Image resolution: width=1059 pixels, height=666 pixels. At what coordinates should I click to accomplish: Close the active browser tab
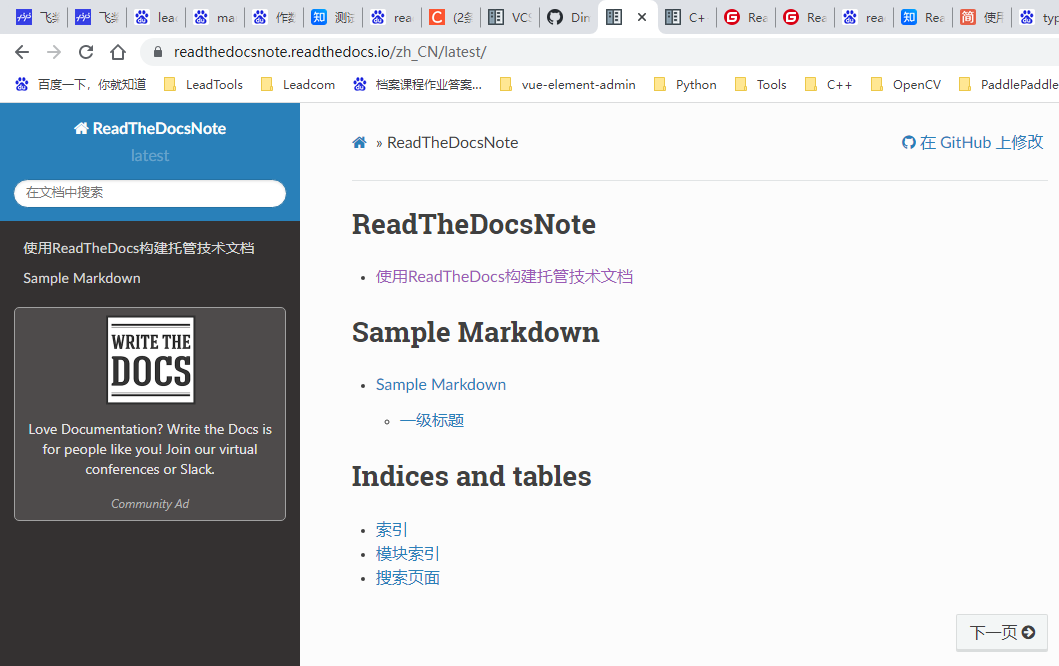click(642, 17)
